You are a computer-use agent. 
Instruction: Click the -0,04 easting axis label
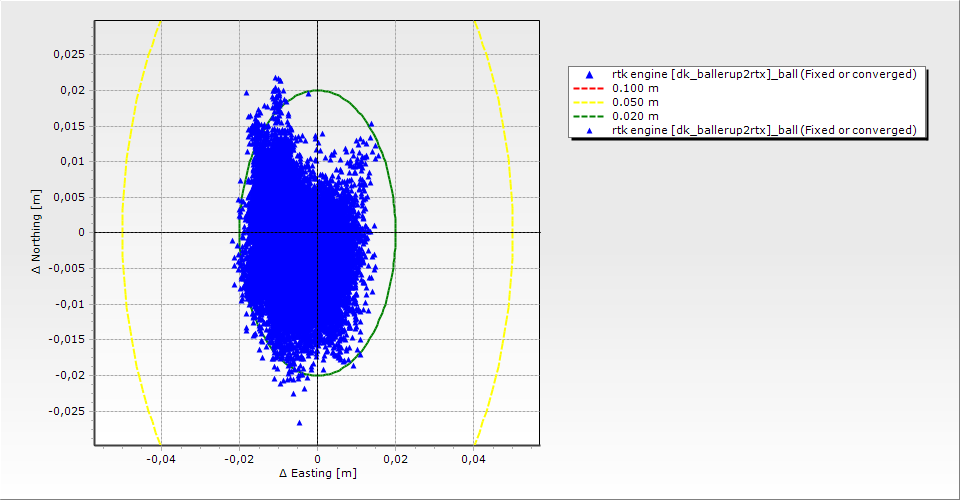[161, 458]
